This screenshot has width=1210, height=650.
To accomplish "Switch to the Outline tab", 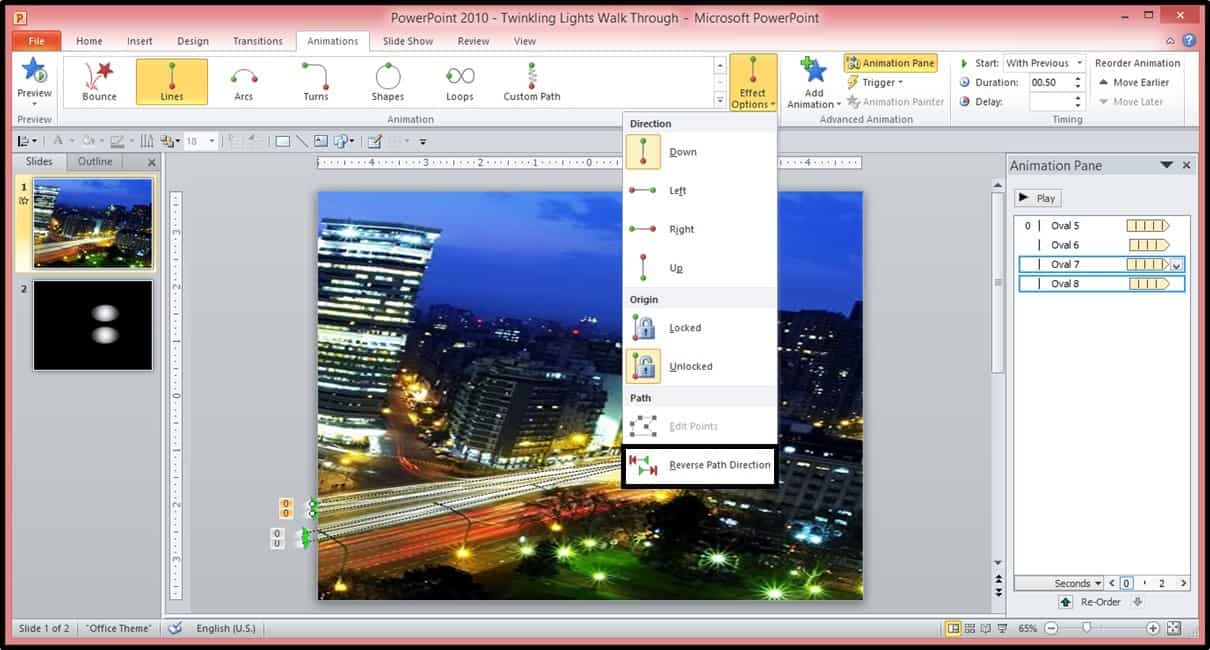I will [96, 161].
